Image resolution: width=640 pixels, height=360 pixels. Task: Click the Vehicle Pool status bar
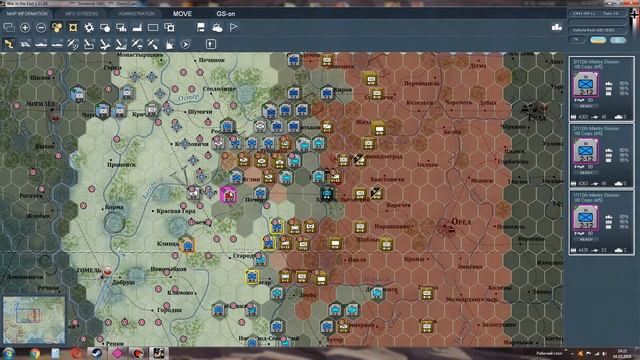pos(597,30)
